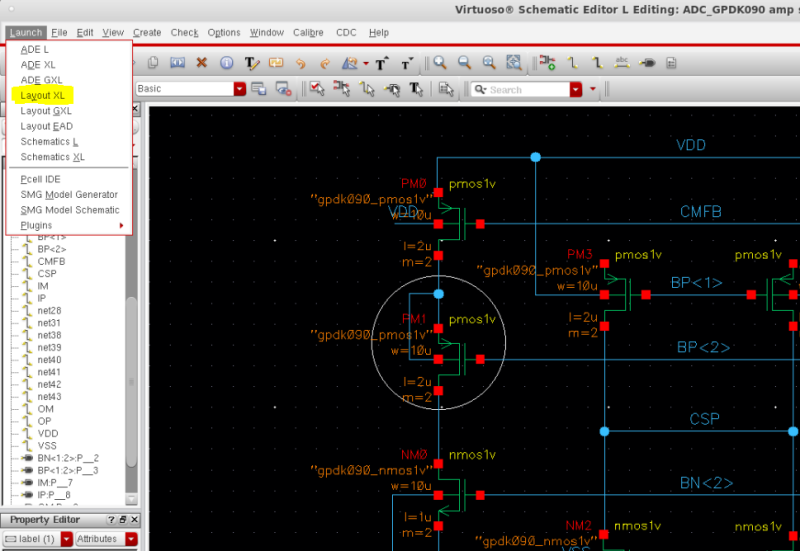Click the select wires filter icon

point(367,89)
